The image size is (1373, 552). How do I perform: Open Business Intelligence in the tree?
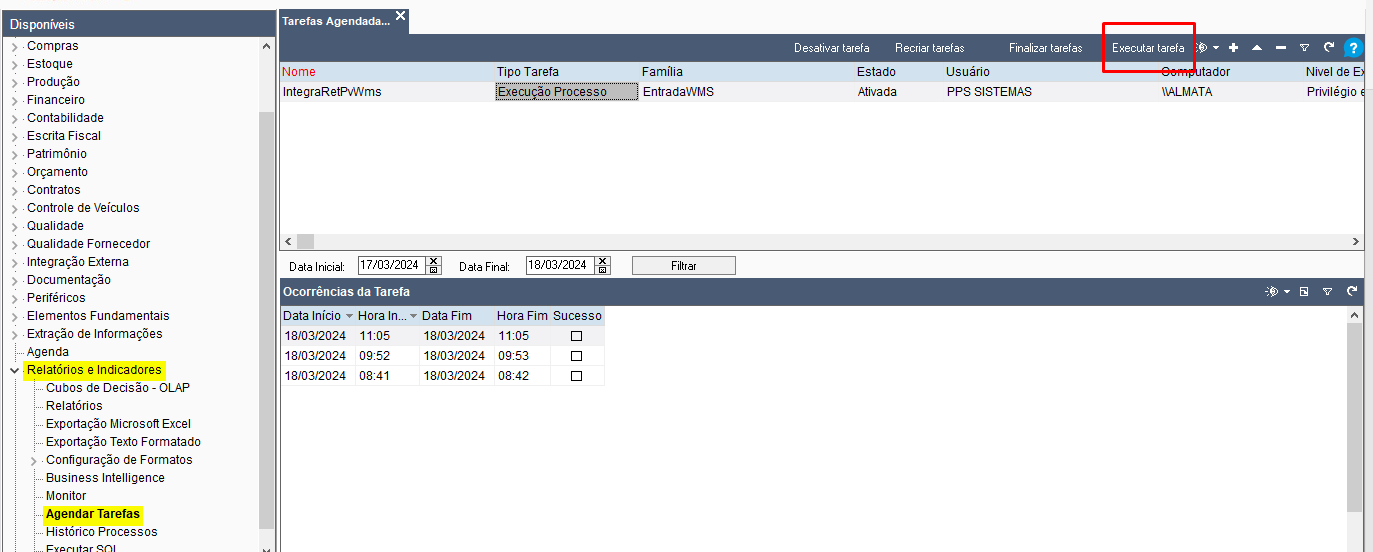pos(105,478)
